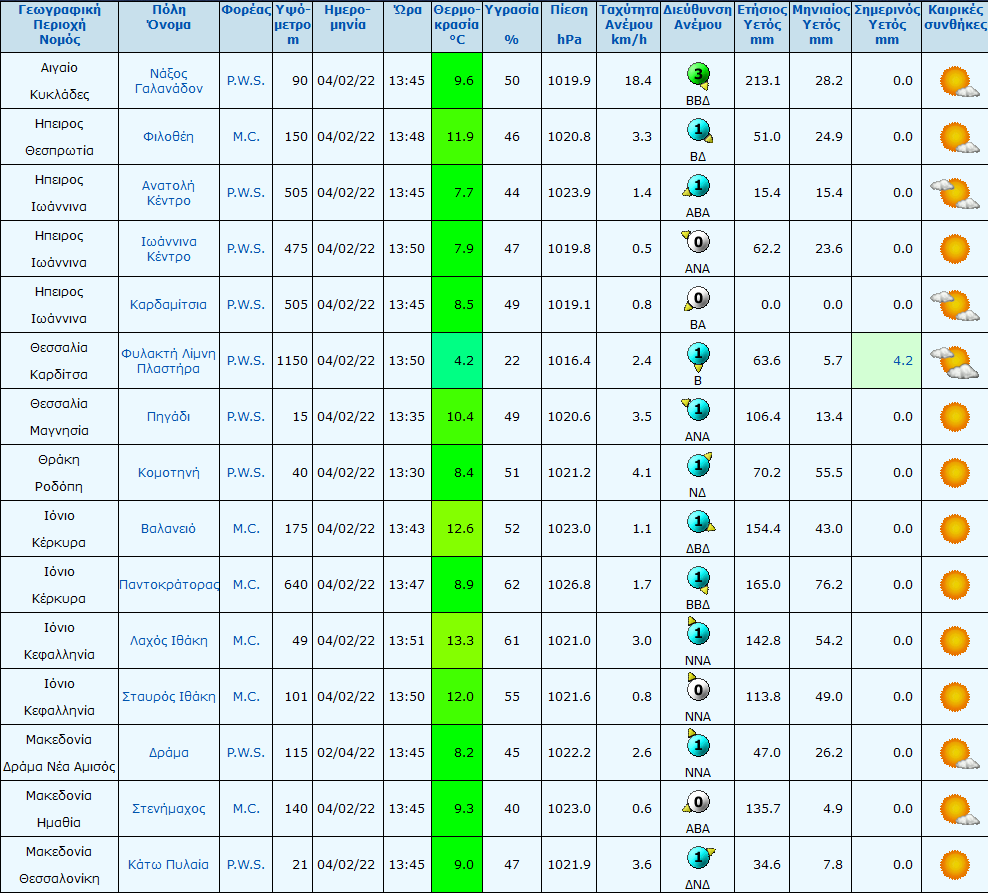988x893 pixels.
Task: Click wind compass icon for Λαχός Ιθάκη
Action: [x=698, y=631]
